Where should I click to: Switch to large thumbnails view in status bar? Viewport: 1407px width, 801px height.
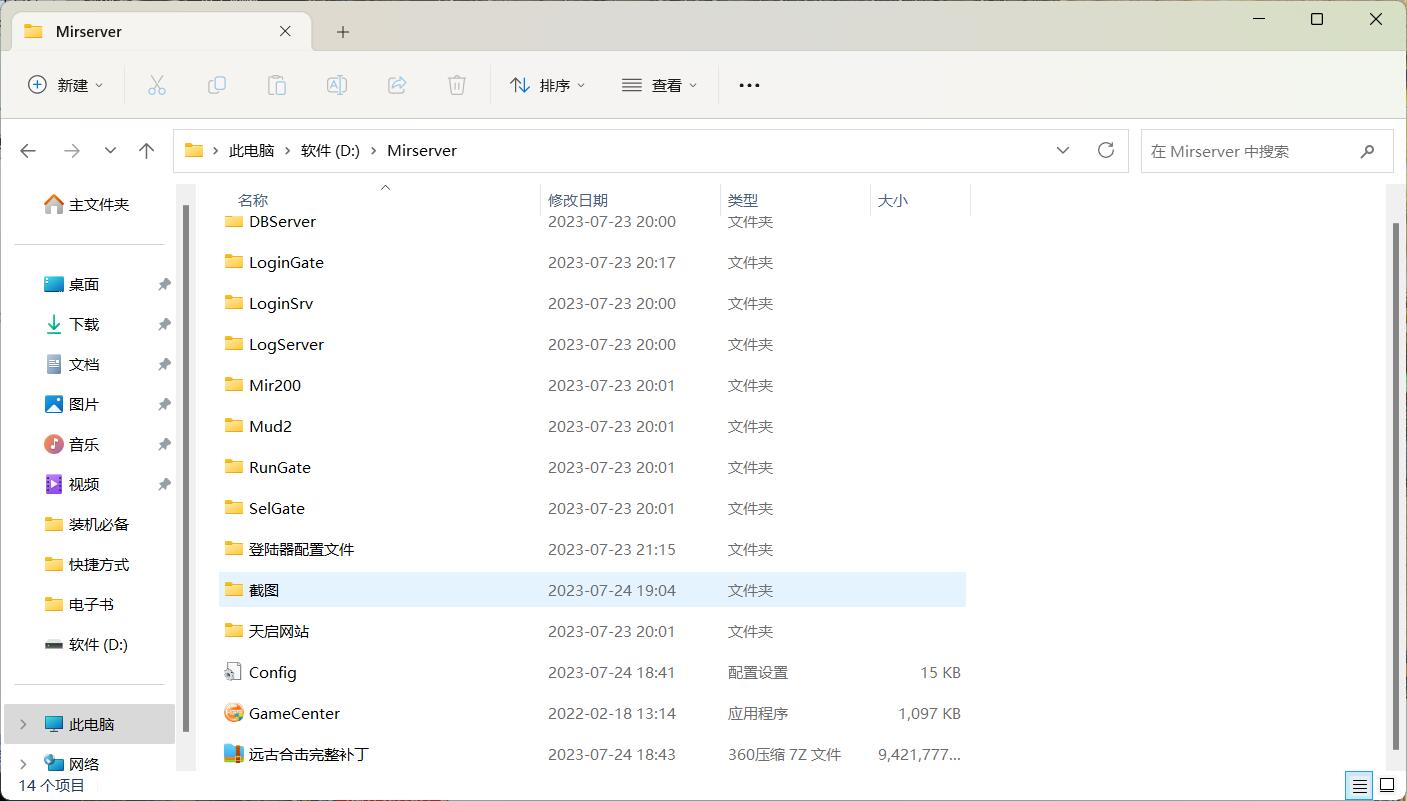1386,785
